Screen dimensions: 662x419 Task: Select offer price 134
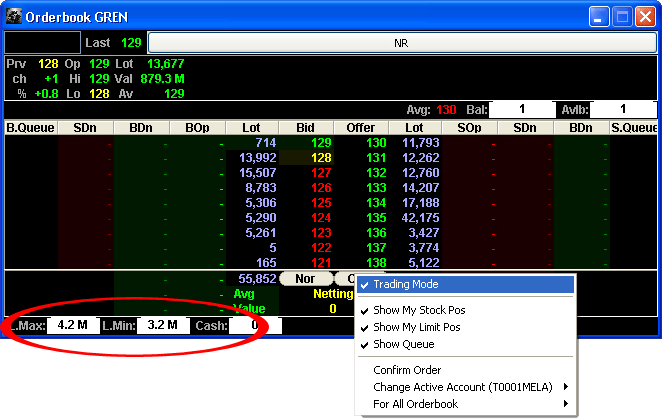click(x=376, y=203)
